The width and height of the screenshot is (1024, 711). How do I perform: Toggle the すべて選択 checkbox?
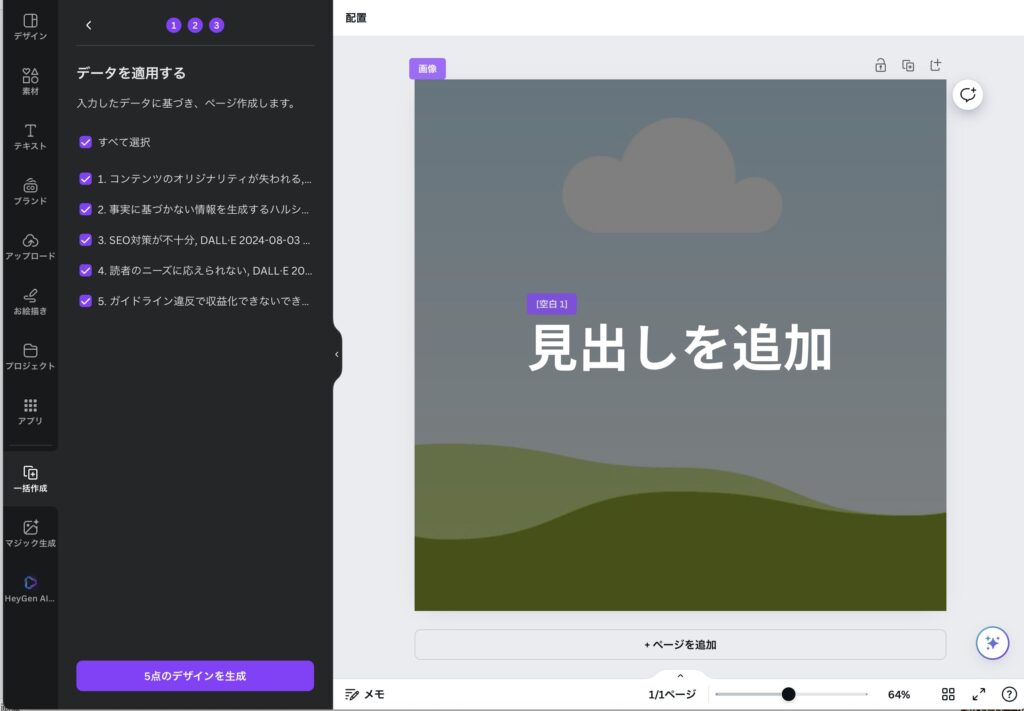pos(86,142)
